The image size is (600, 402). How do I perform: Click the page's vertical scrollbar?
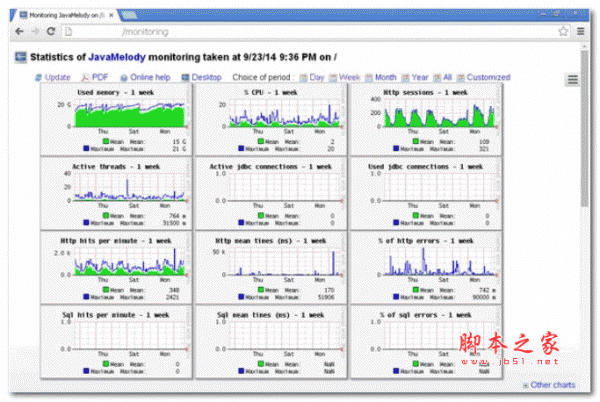point(584,128)
